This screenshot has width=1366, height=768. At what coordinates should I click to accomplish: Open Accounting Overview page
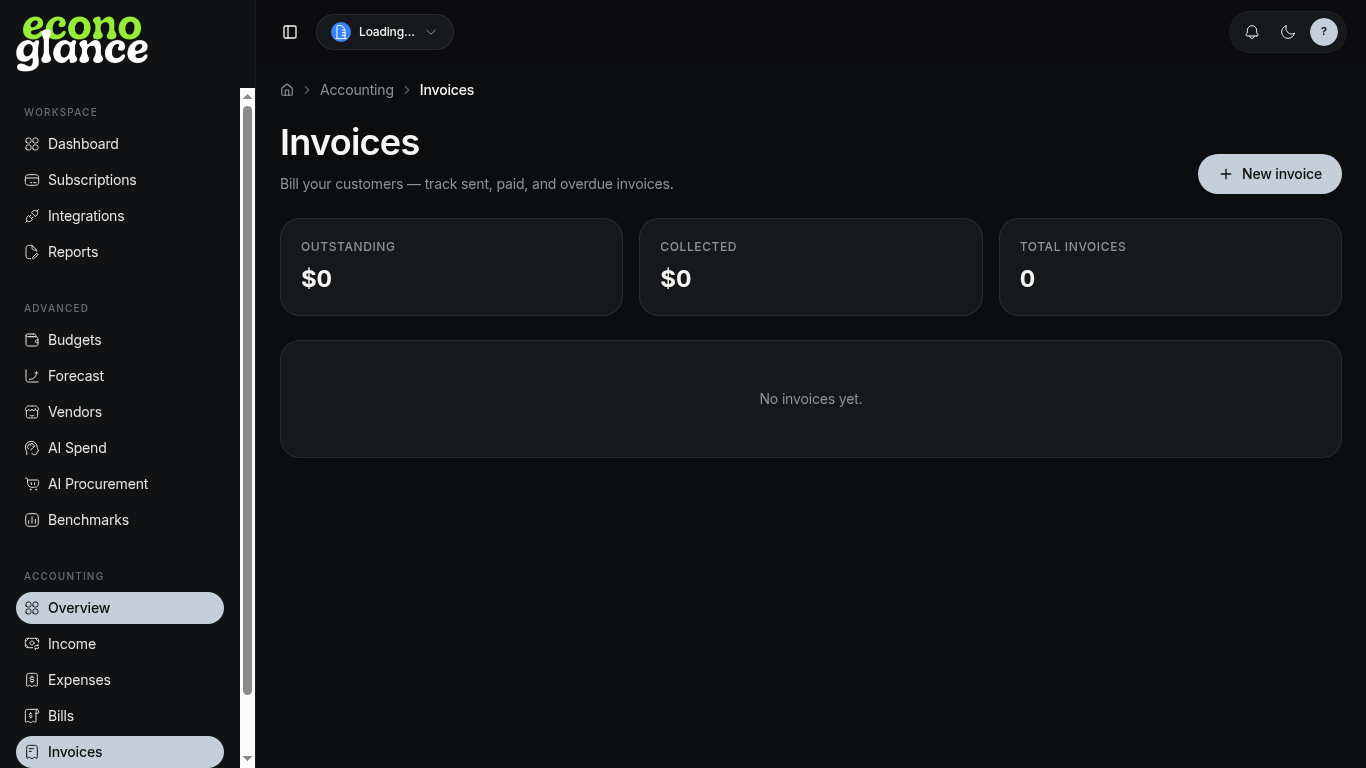point(120,608)
